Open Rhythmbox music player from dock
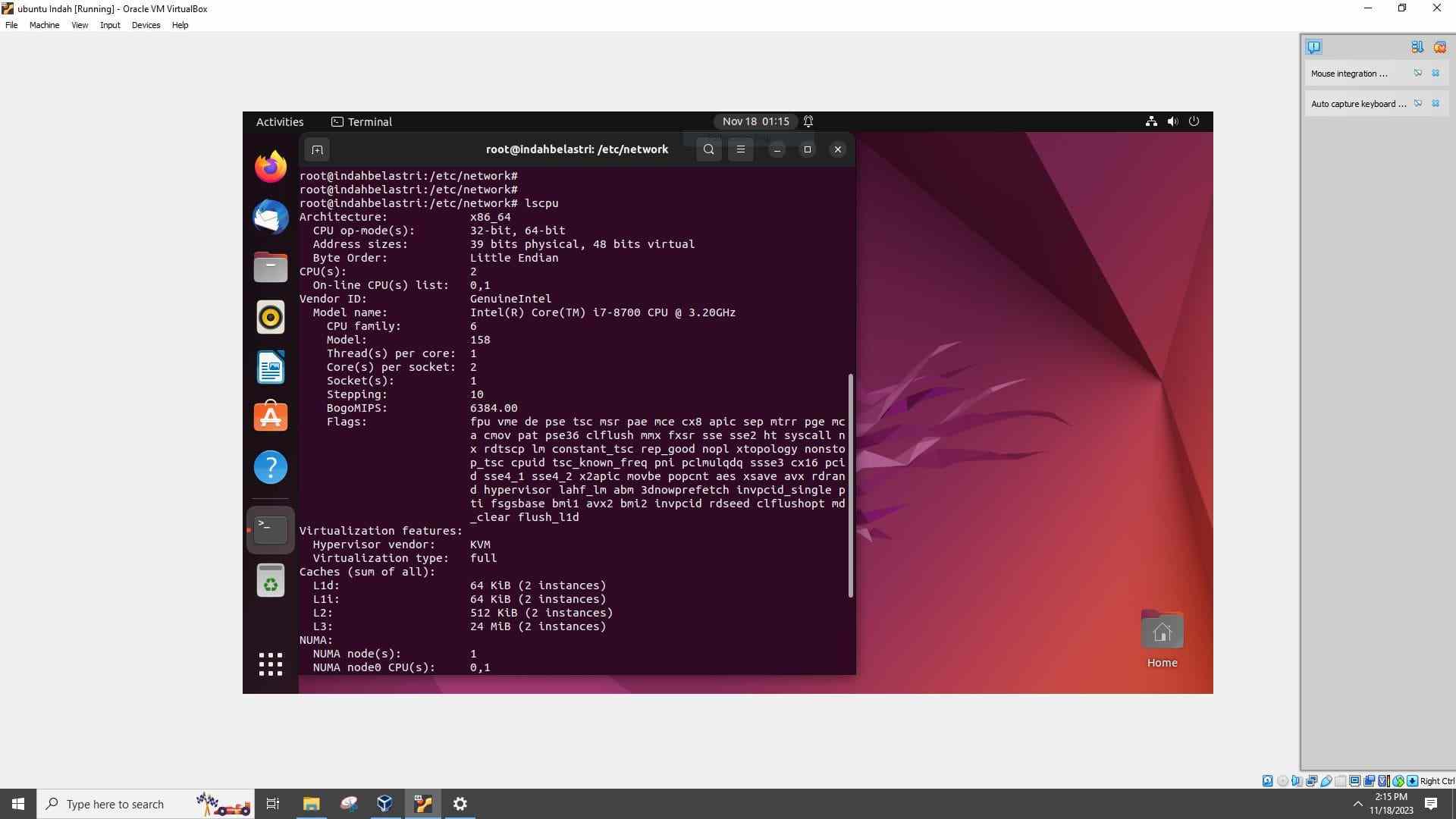The image size is (1456, 819). tap(271, 317)
